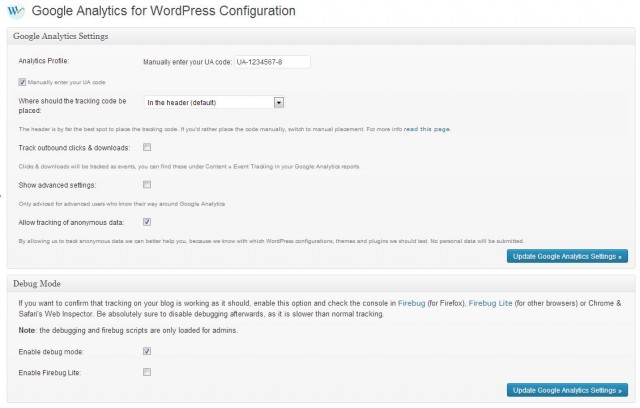Click the 'Show advanced settings:' label

coord(57,185)
